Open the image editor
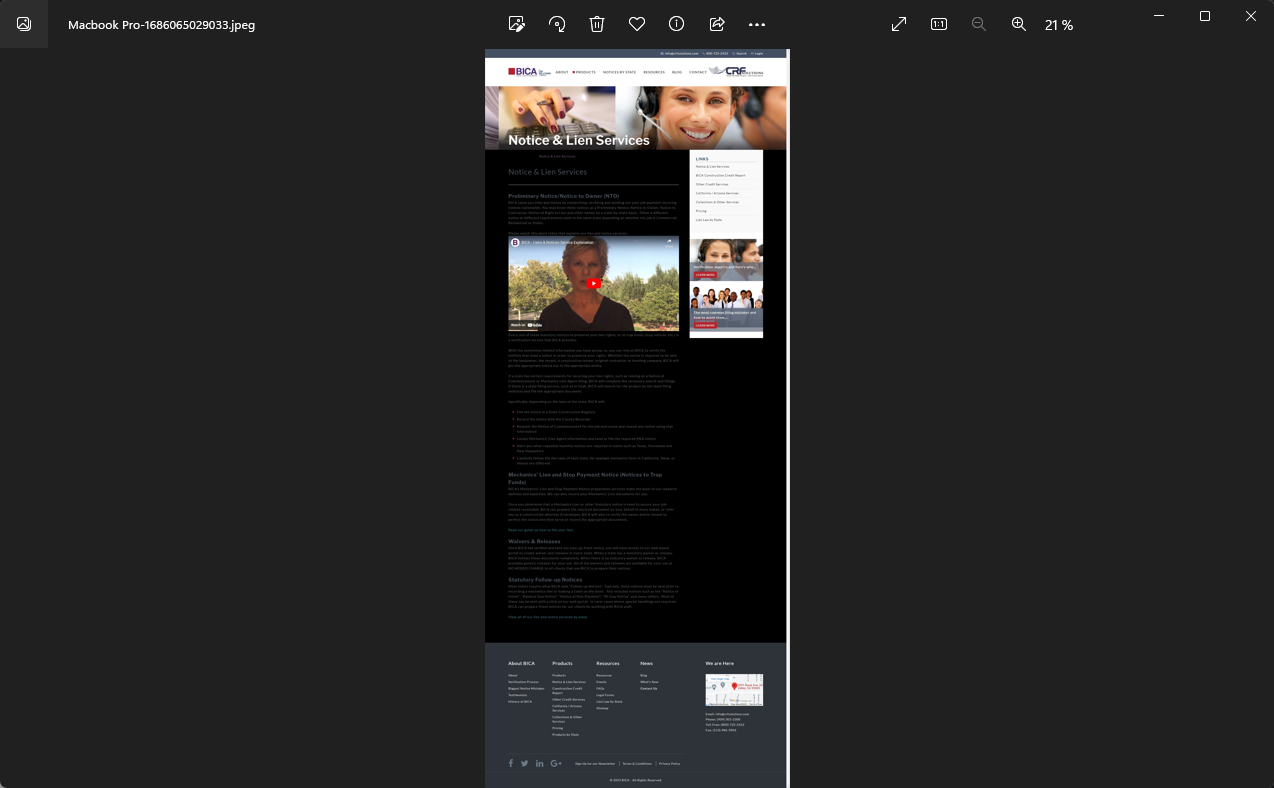This screenshot has width=1274, height=788. point(517,24)
